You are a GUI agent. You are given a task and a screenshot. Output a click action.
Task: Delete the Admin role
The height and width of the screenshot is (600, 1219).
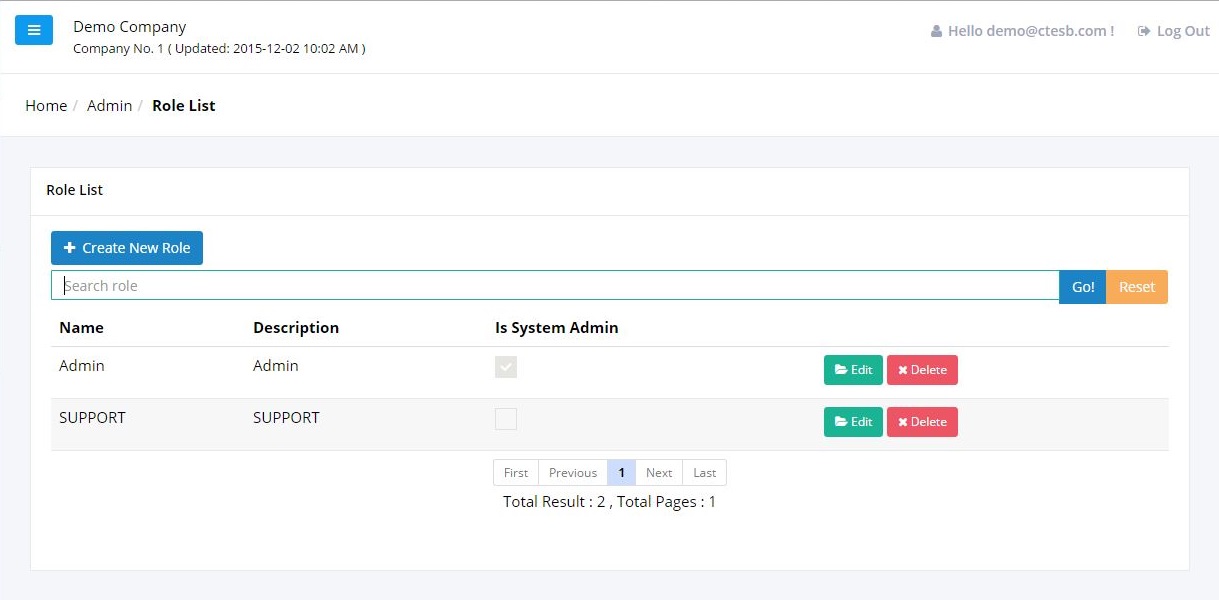(x=922, y=370)
